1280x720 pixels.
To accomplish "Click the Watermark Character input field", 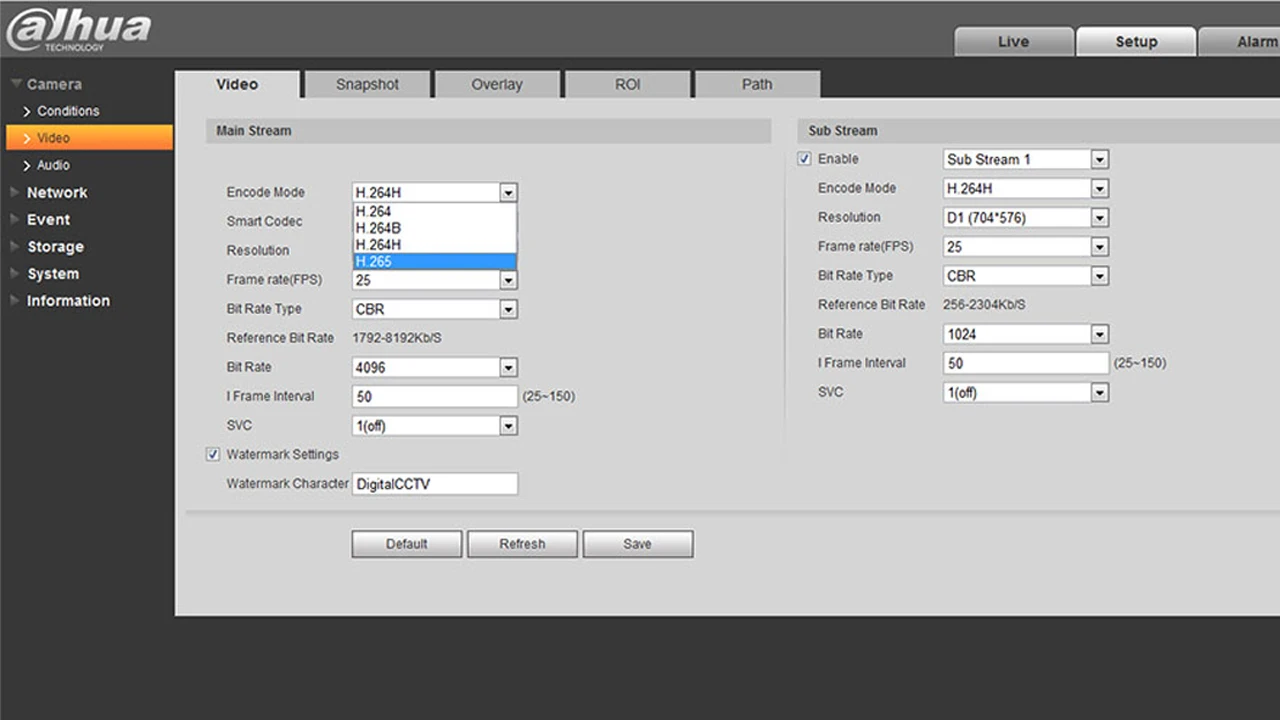I will click(435, 484).
